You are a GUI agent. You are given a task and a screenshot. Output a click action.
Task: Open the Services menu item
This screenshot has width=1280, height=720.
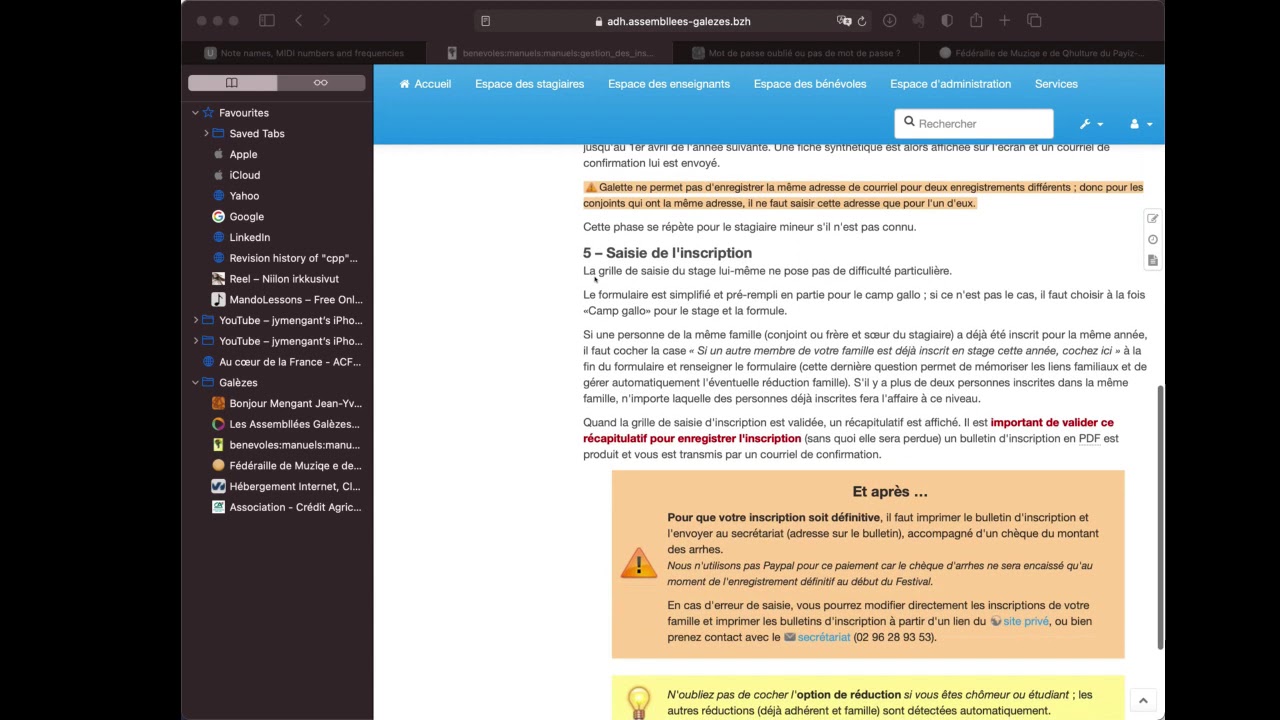pyautogui.click(x=1056, y=84)
